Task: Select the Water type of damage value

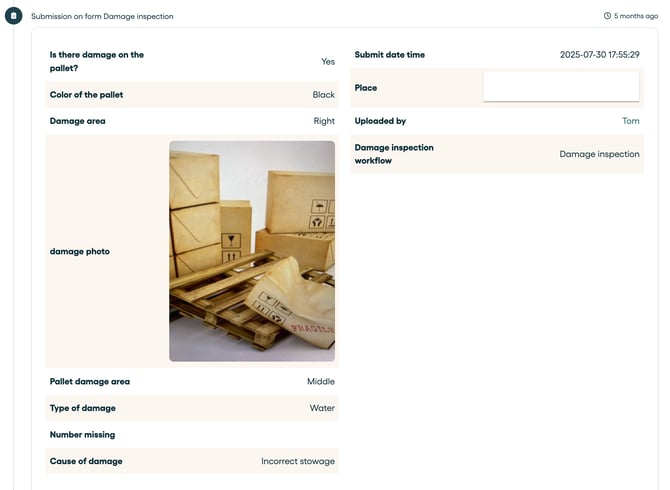Action: pos(322,408)
